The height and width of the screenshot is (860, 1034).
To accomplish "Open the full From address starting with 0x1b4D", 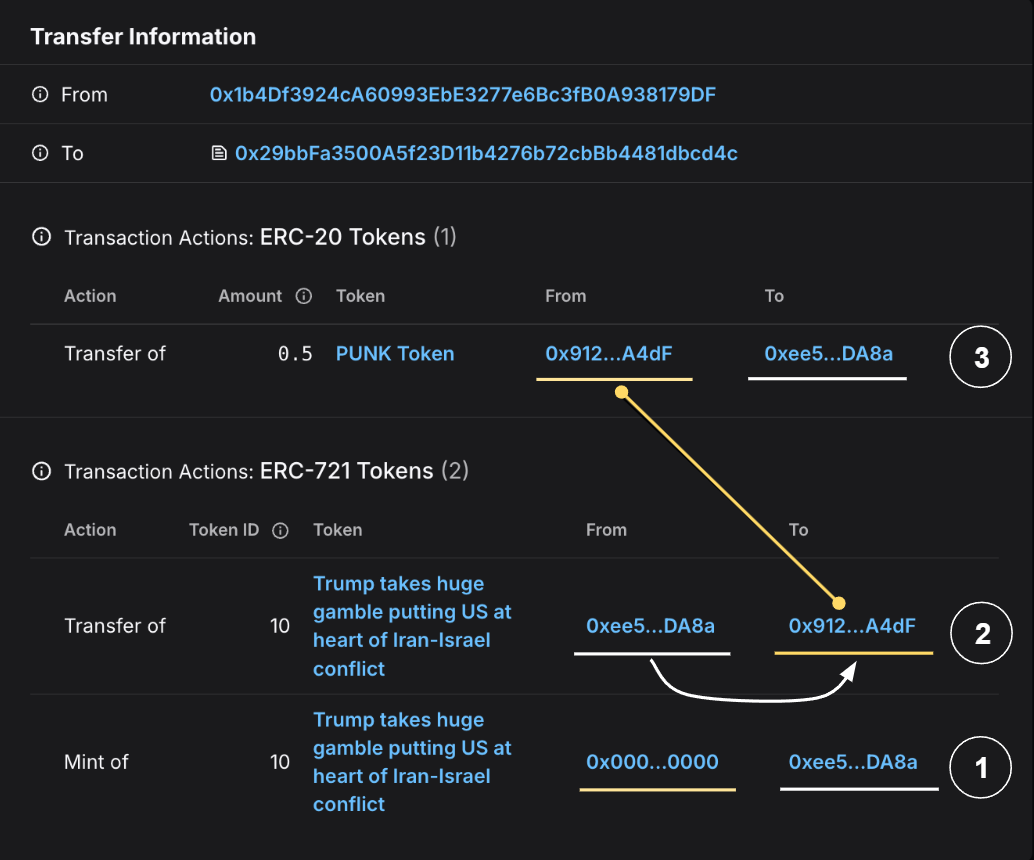I will (x=462, y=95).
